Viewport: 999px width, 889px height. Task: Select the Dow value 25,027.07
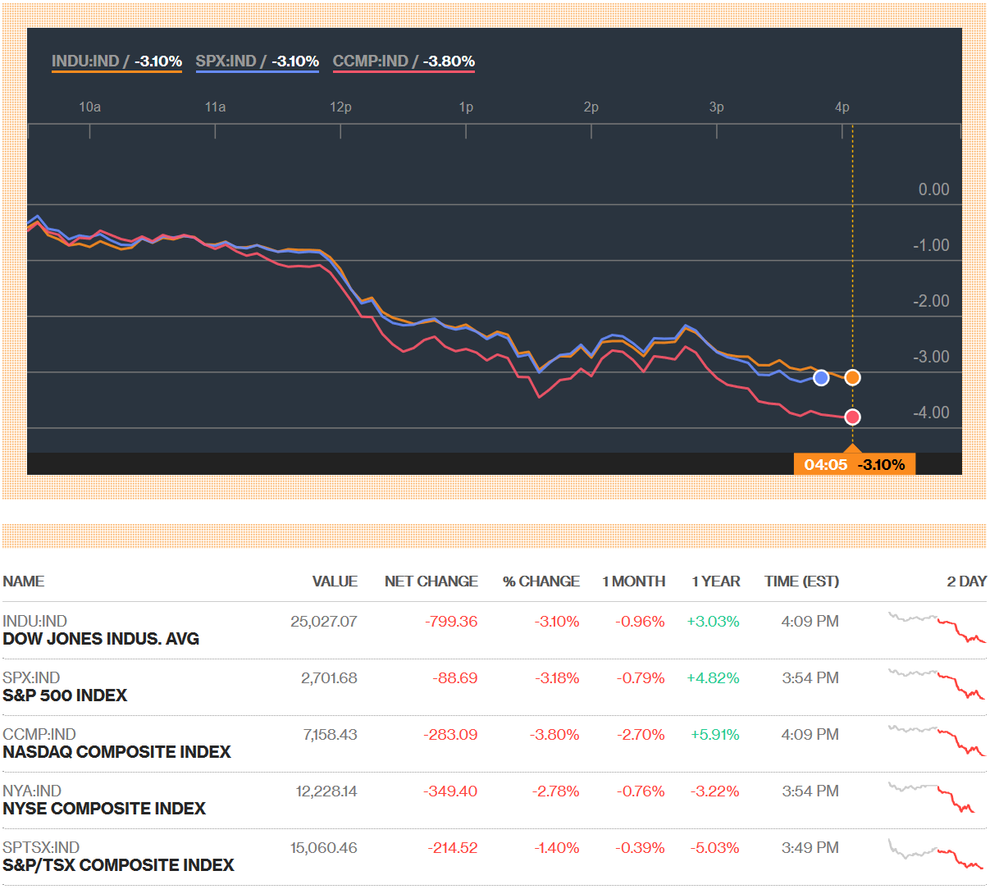[324, 621]
